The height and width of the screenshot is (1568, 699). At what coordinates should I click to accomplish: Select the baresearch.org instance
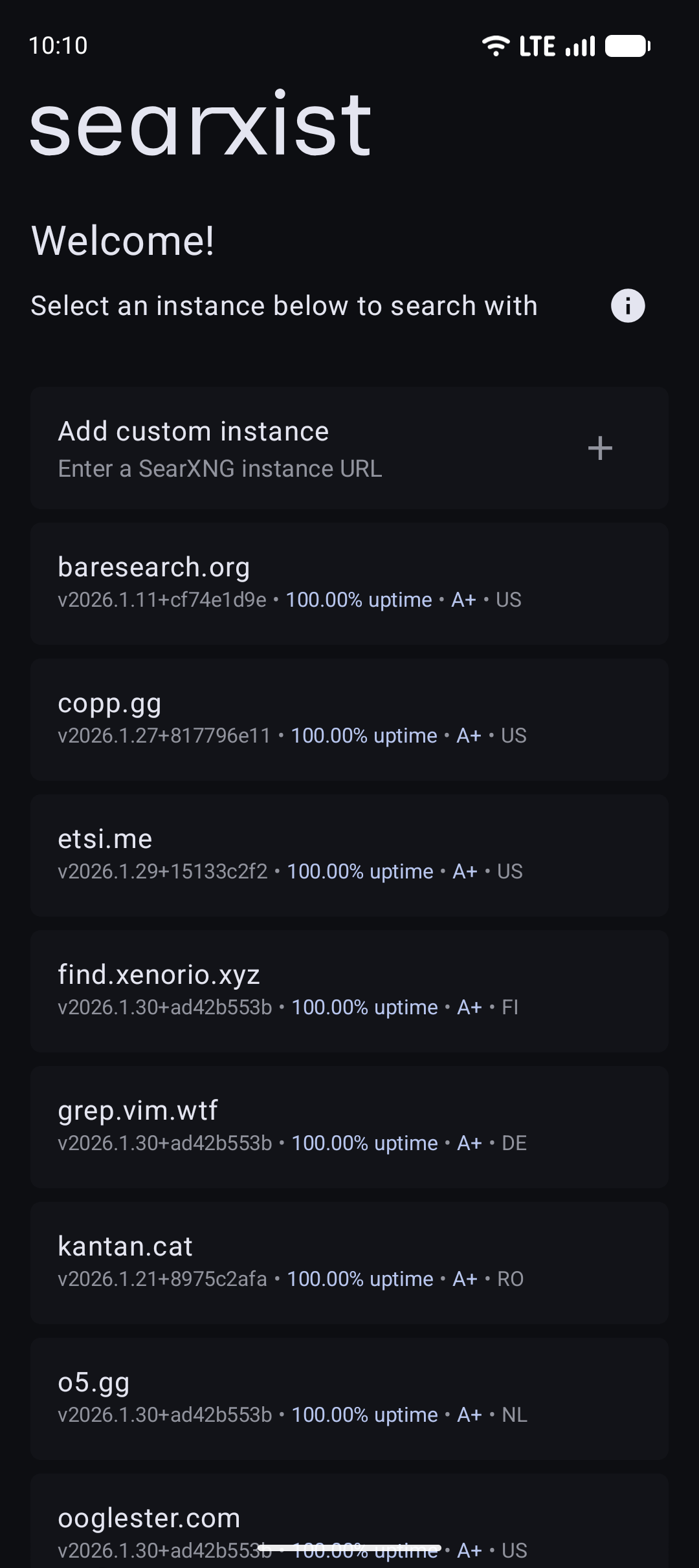[349, 583]
